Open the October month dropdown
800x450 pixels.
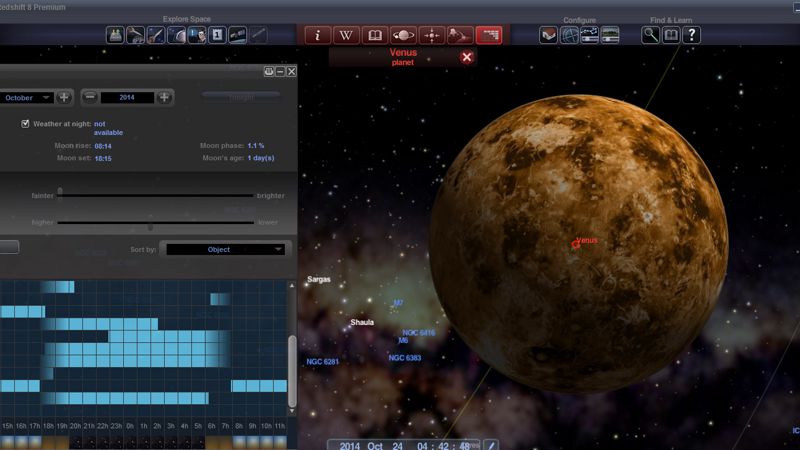pos(26,97)
